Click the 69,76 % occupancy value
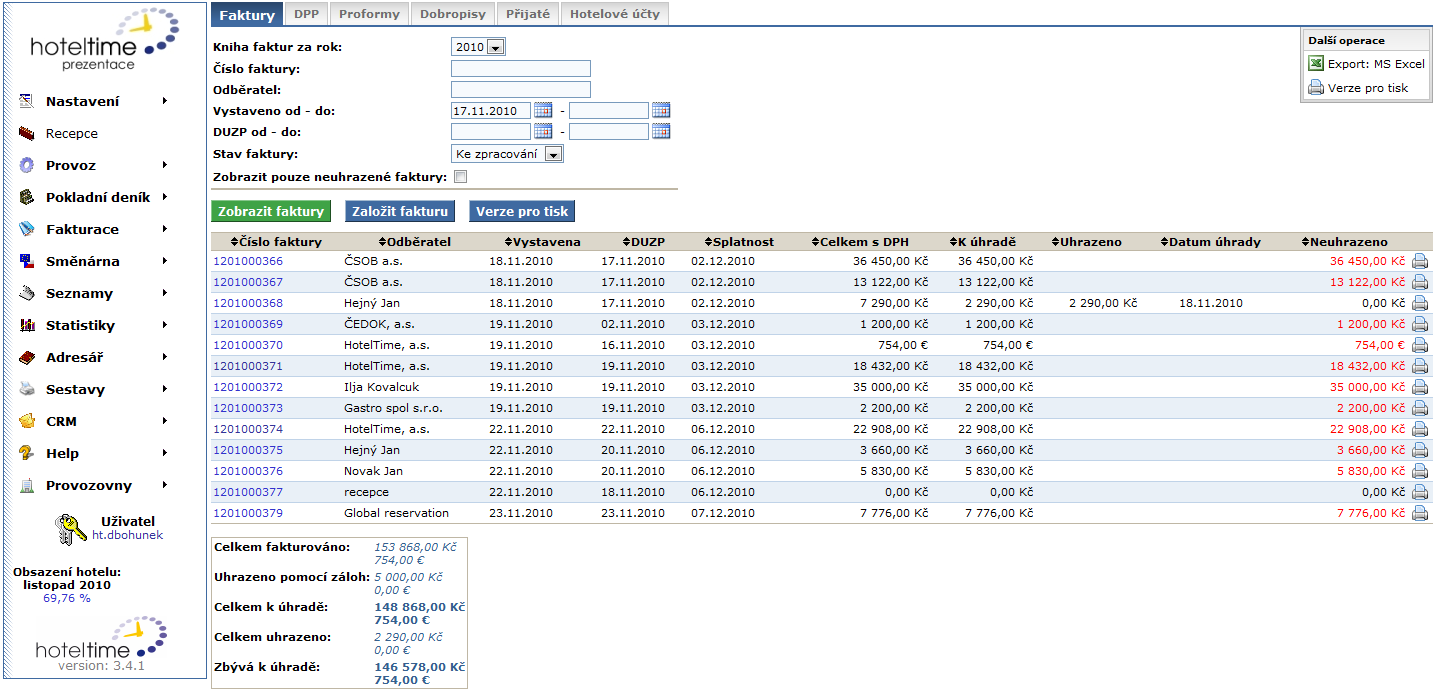This screenshot has width=1435, height=693. (67, 598)
